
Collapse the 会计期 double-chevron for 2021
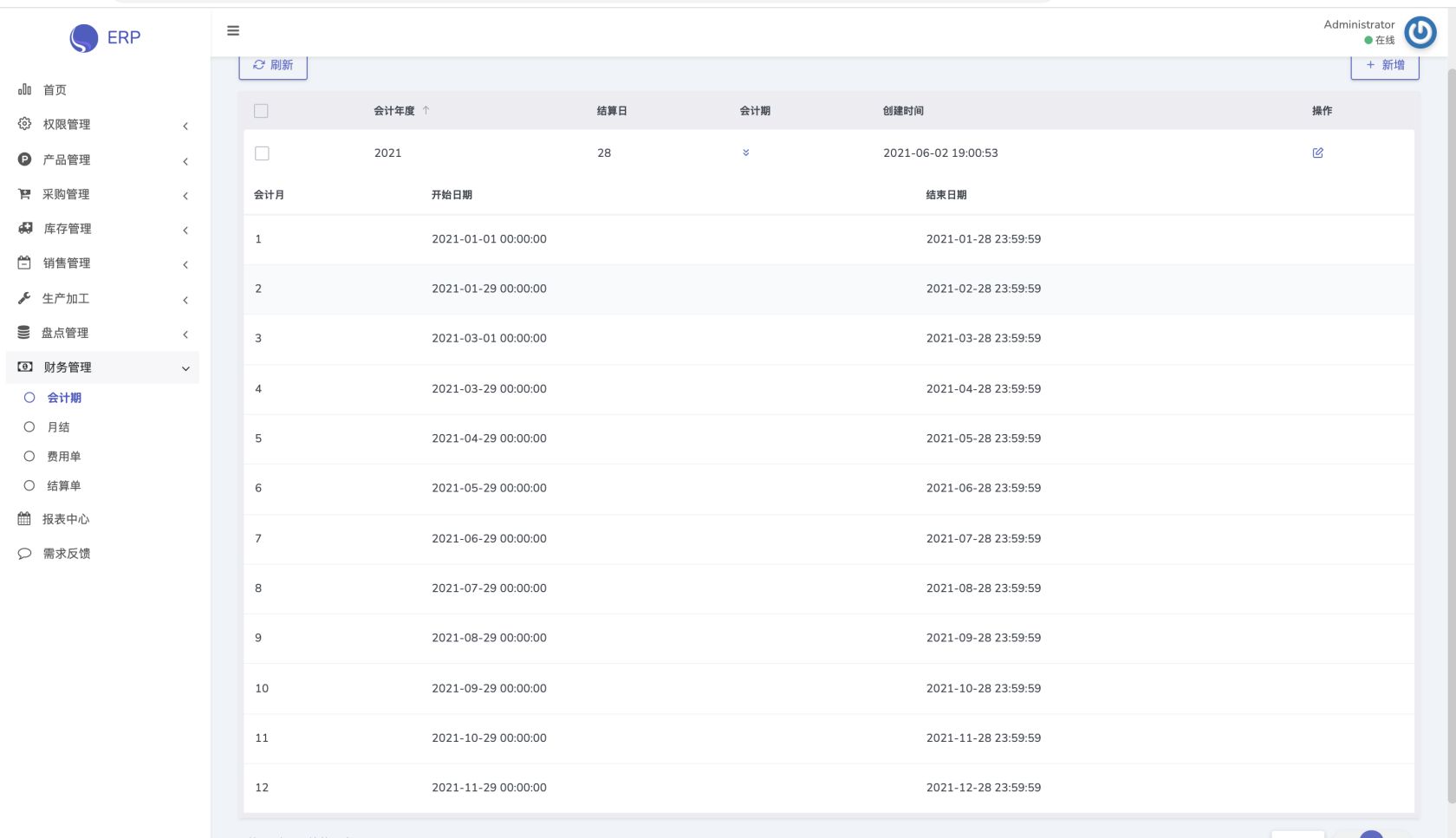pos(745,153)
